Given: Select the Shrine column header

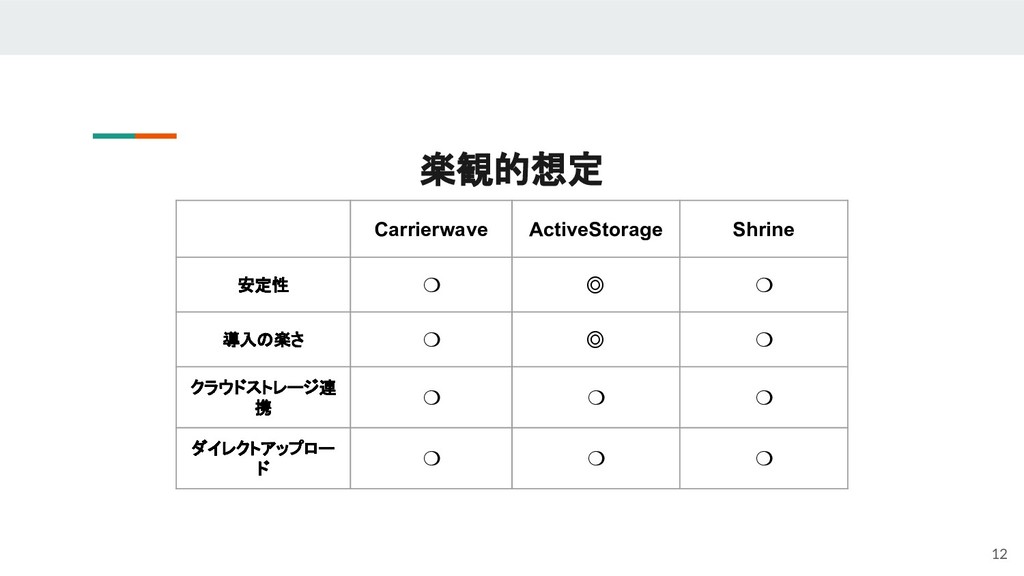Looking at the screenshot, I should tap(763, 230).
